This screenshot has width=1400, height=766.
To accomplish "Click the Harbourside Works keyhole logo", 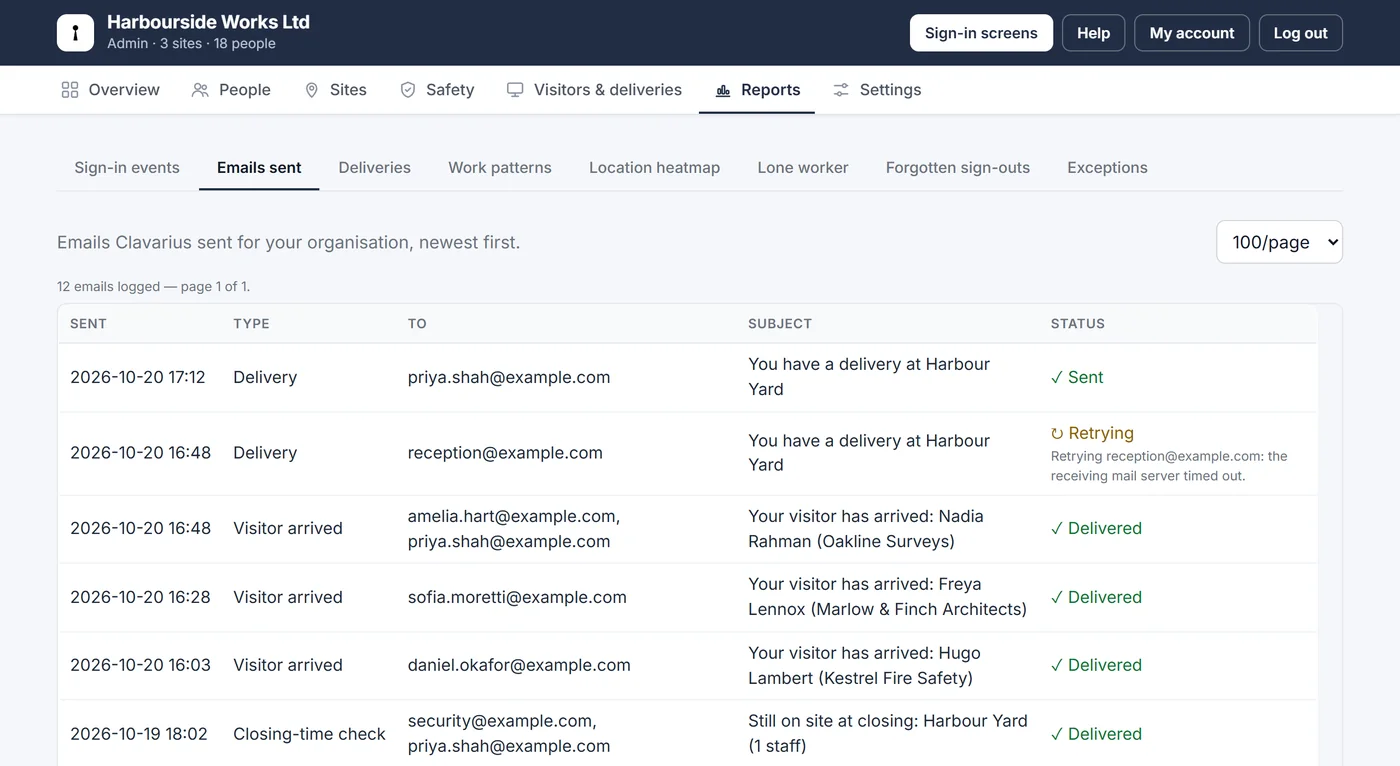I will tap(75, 33).
